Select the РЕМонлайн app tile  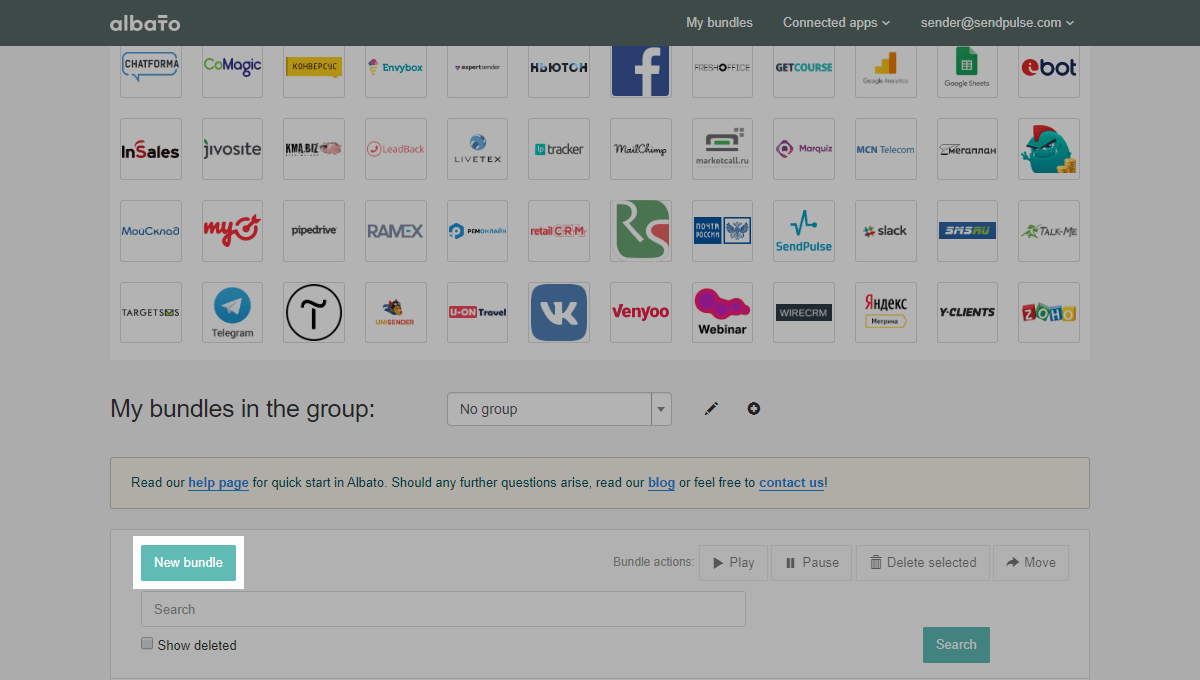(477, 231)
